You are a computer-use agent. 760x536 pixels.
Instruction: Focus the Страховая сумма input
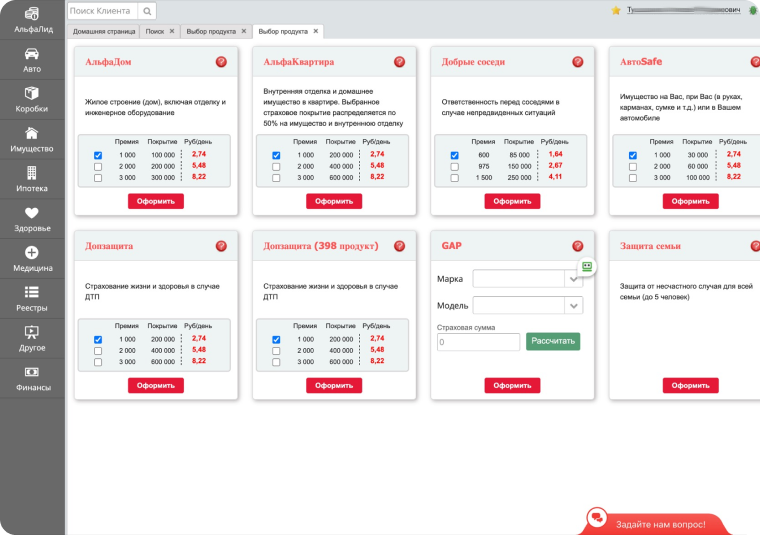click(x=478, y=342)
